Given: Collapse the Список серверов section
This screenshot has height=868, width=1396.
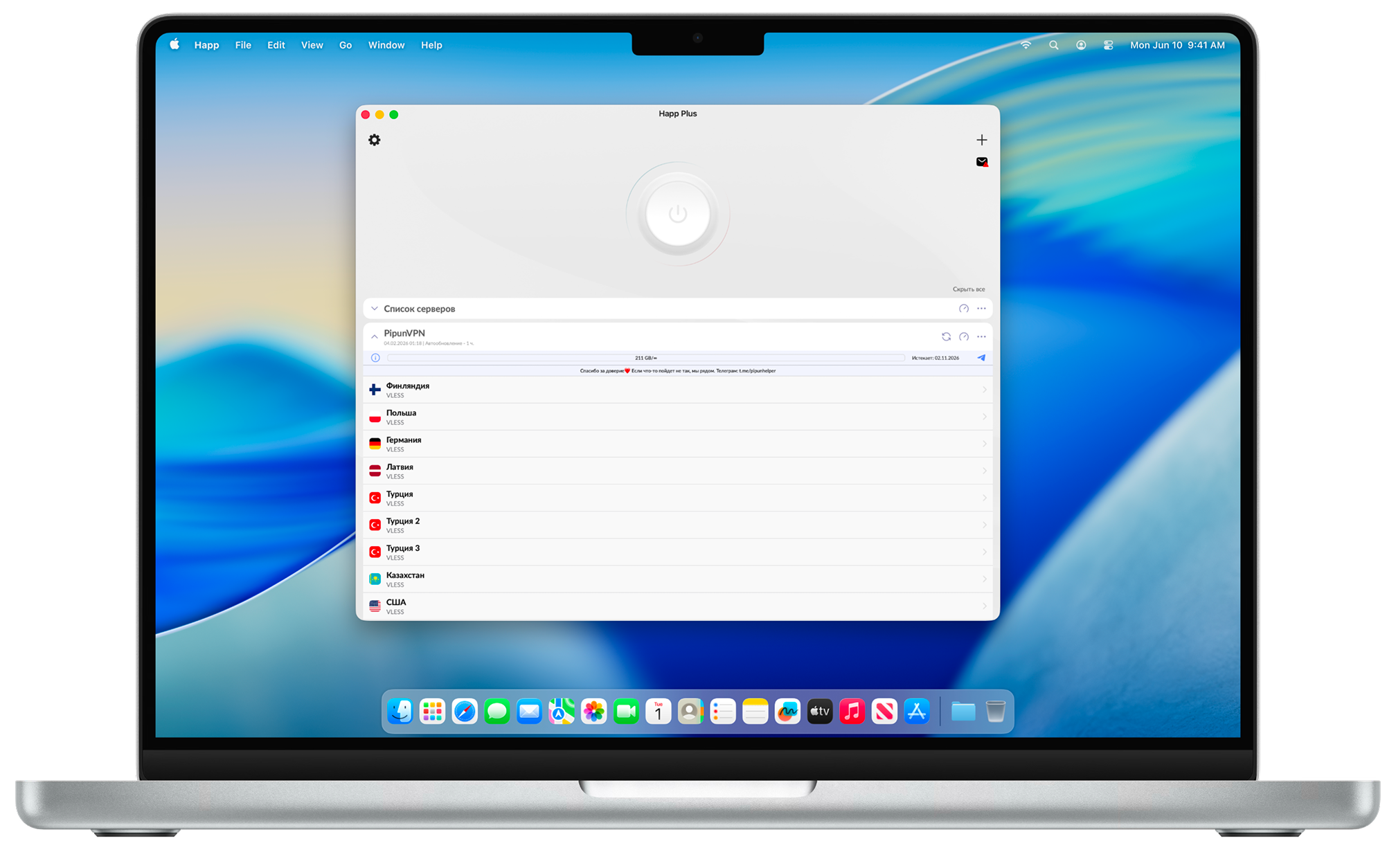Looking at the screenshot, I should (375, 308).
